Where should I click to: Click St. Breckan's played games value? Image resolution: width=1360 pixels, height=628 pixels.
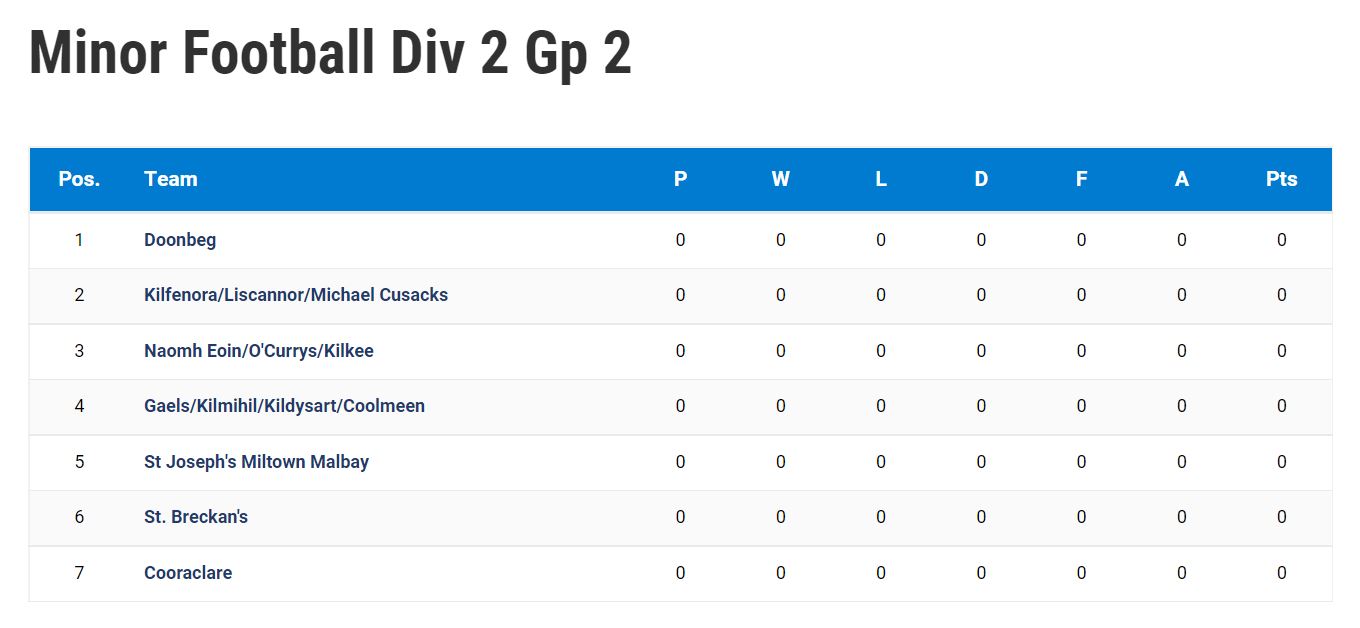pyautogui.click(x=681, y=517)
